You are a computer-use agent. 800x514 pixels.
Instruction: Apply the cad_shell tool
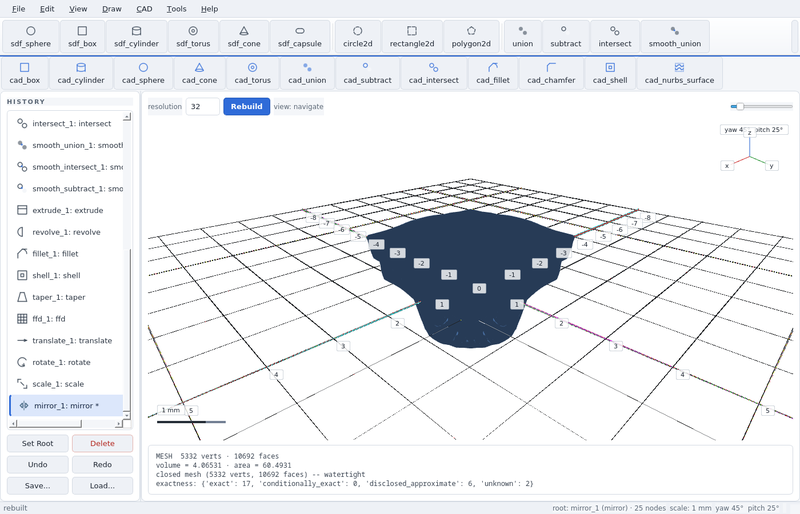(x=610, y=74)
